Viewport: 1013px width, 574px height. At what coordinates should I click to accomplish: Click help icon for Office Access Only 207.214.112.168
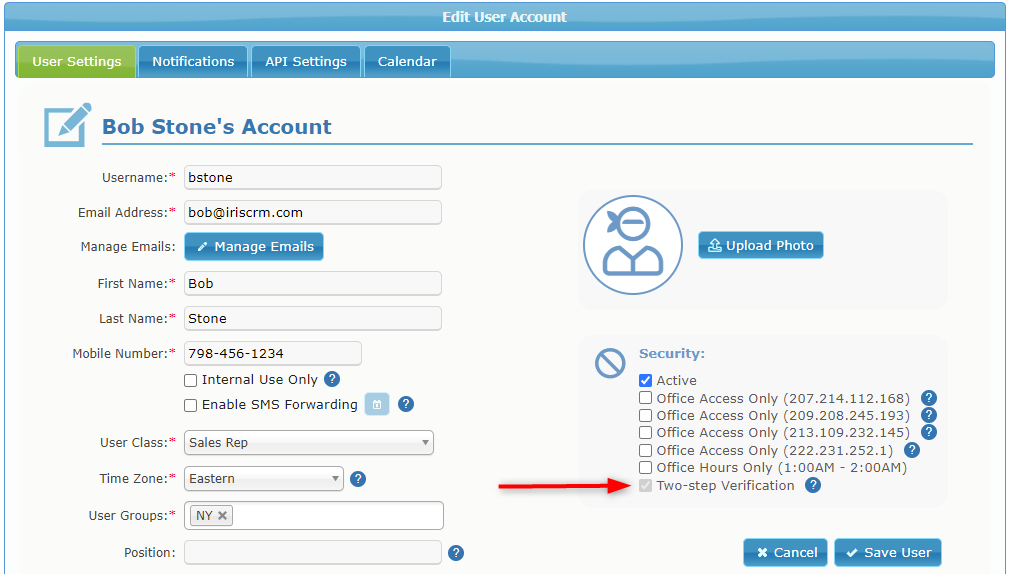(x=929, y=398)
